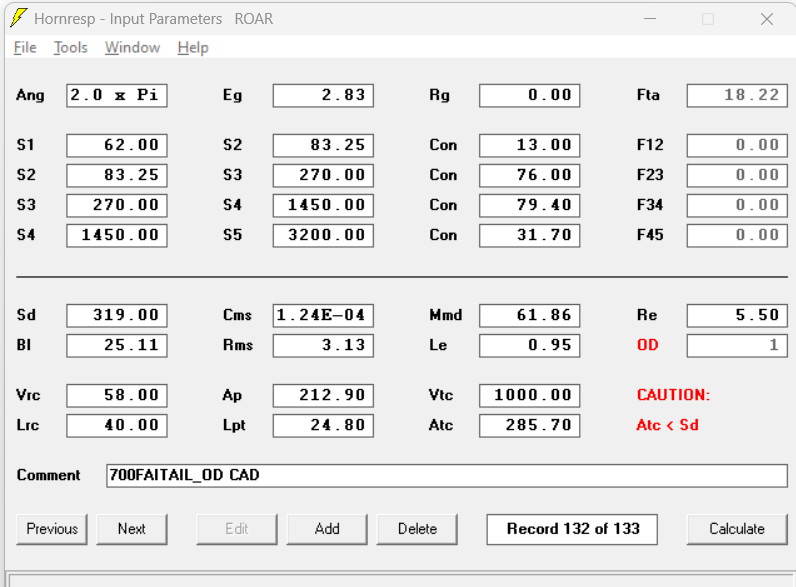This screenshot has width=796, height=587.
Task: Select the Comment field with 700FAITAIL_OD CAD
Action: click(447, 475)
